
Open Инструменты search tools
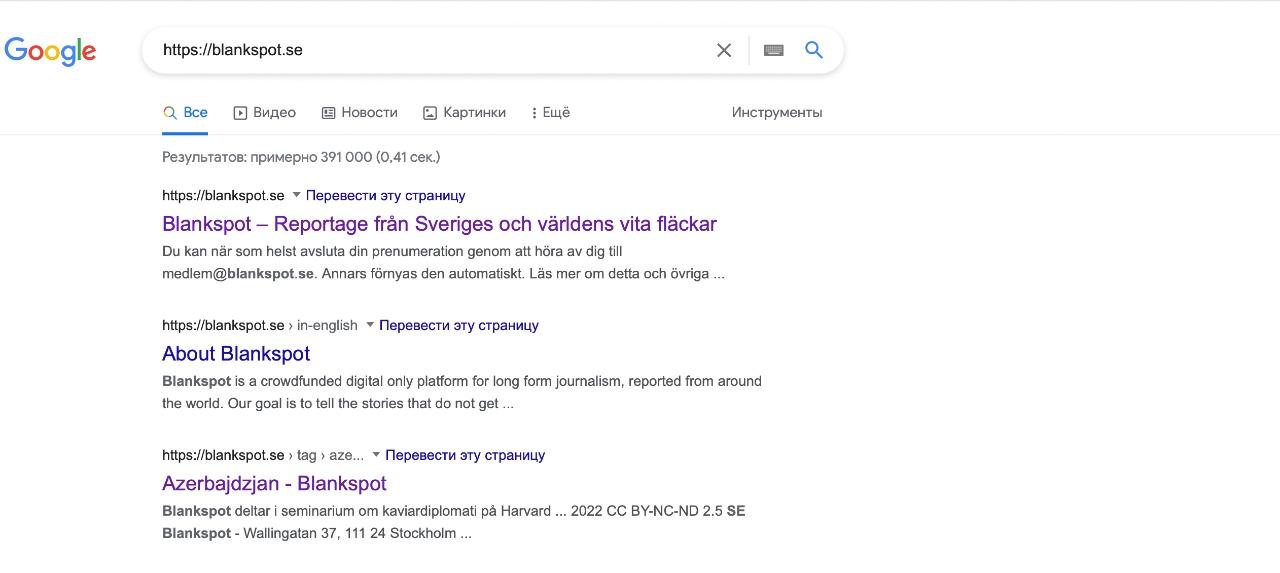pyautogui.click(x=776, y=113)
